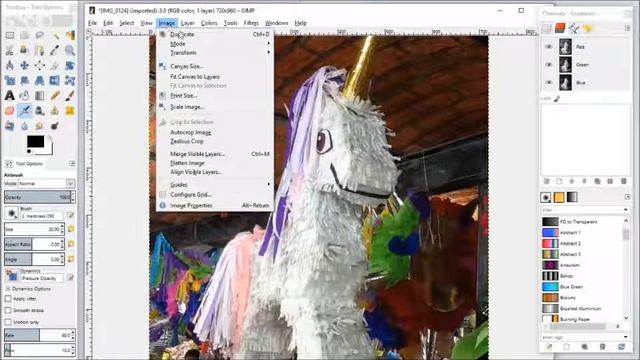Select the Measure compass tool
Image resolution: width=640 pixels, height=360 pixels.
9,65
